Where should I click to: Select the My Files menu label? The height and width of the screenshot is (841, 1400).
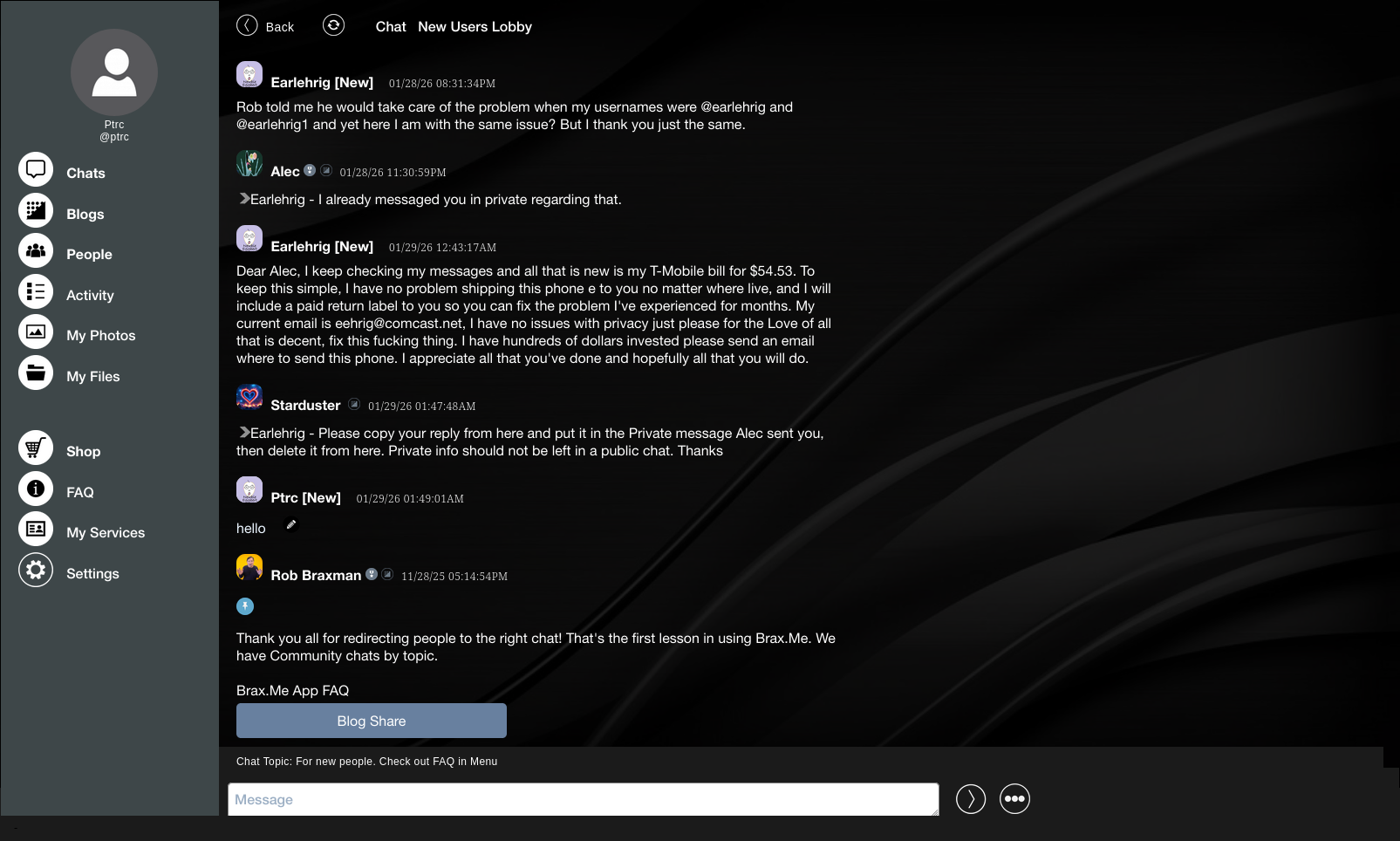(92, 376)
